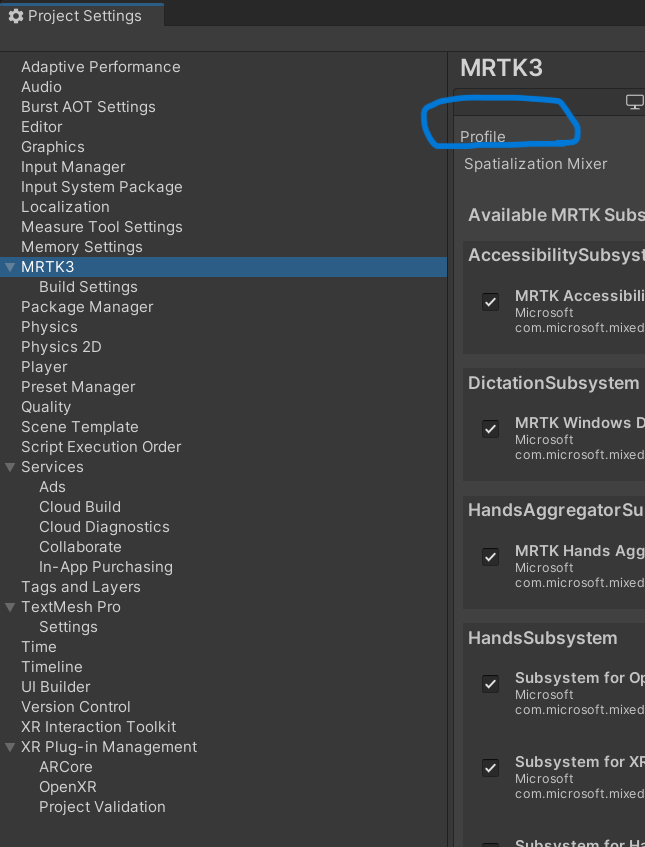Select the circled Profile tab

click(482, 136)
